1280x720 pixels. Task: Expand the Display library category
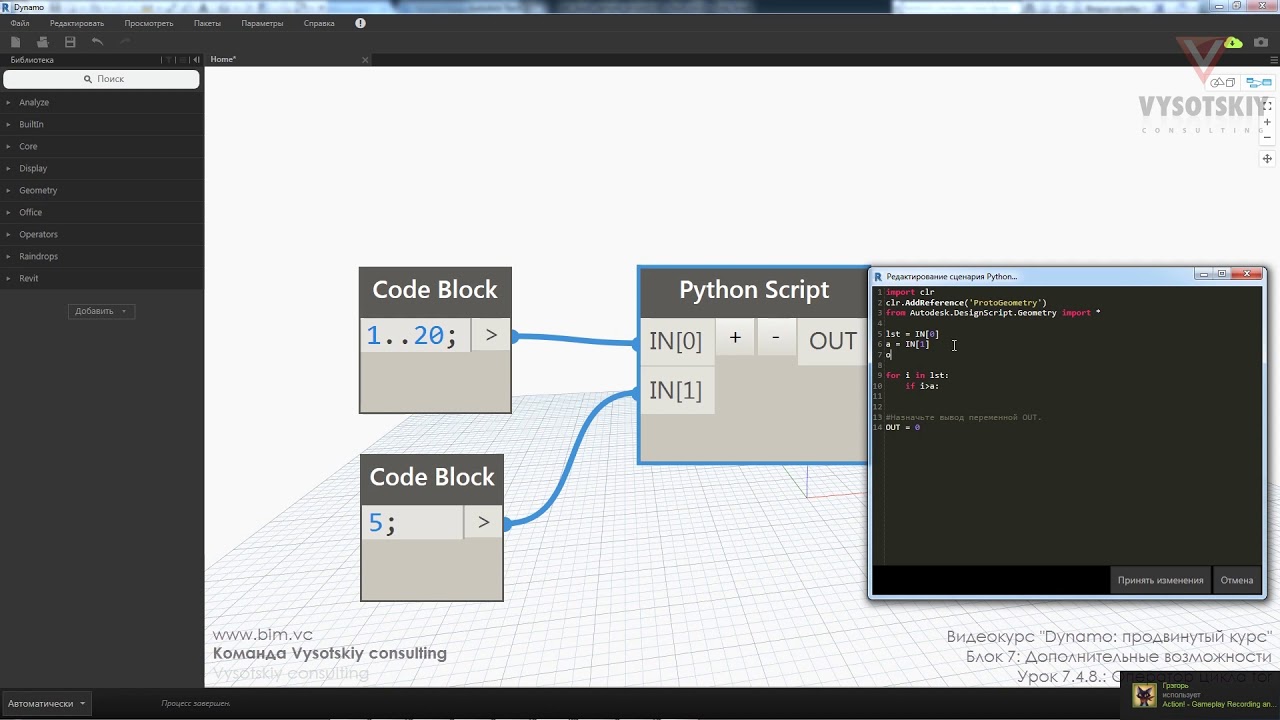[x=102, y=168]
